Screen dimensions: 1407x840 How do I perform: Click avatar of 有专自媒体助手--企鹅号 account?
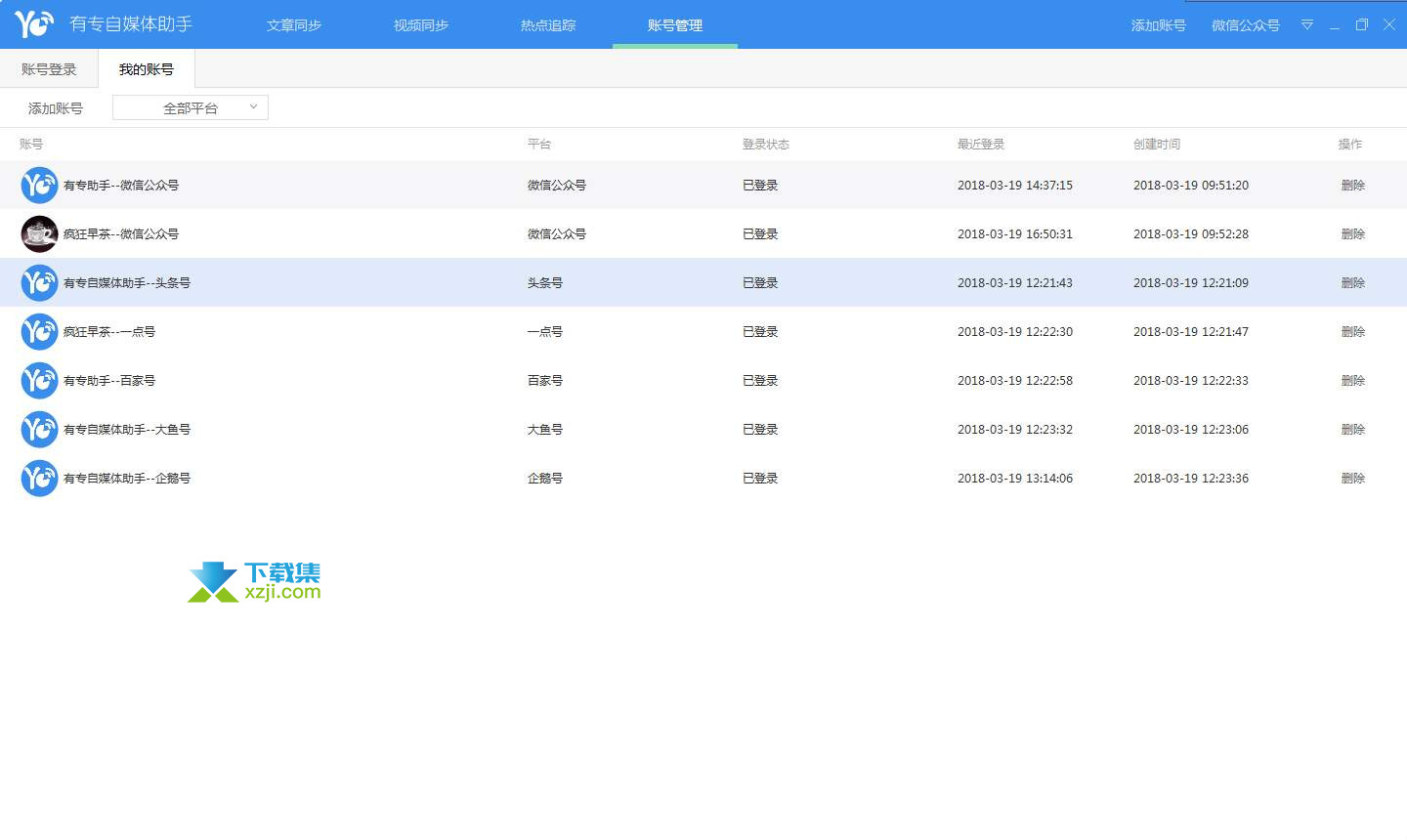click(x=39, y=479)
